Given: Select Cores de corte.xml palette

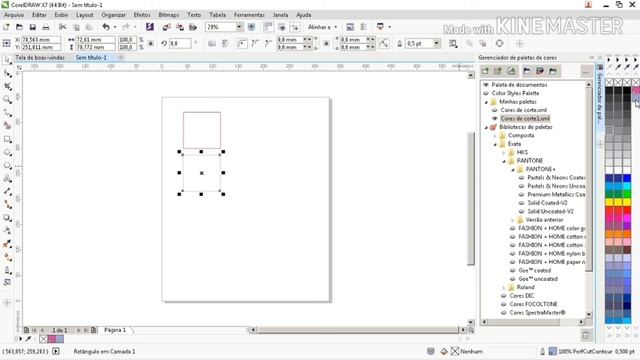Looking at the screenshot, I should point(524,110).
